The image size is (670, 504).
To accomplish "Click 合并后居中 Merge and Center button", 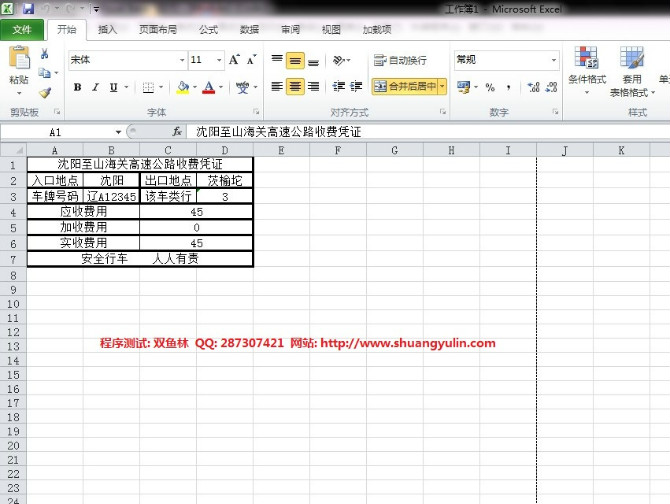I will [405, 87].
